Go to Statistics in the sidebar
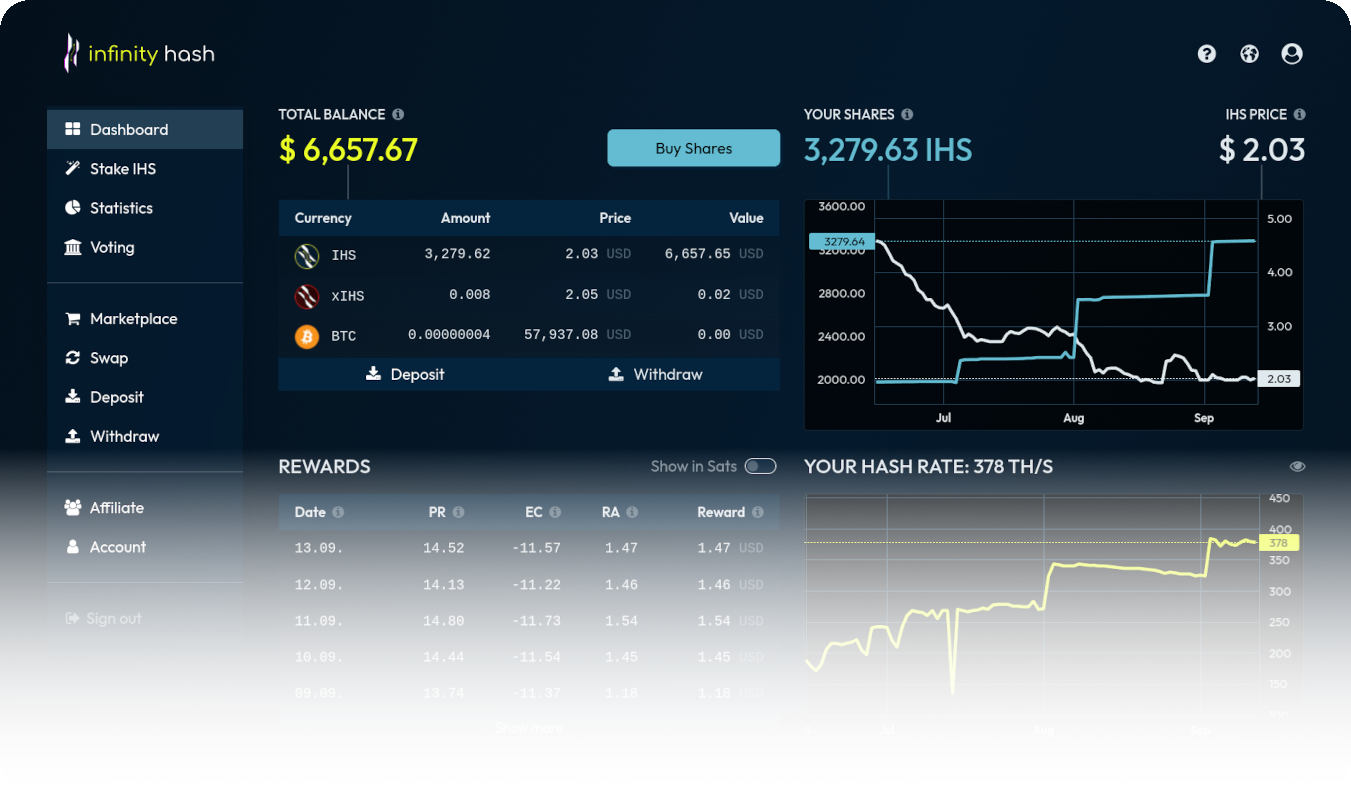 click(x=145, y=208)
